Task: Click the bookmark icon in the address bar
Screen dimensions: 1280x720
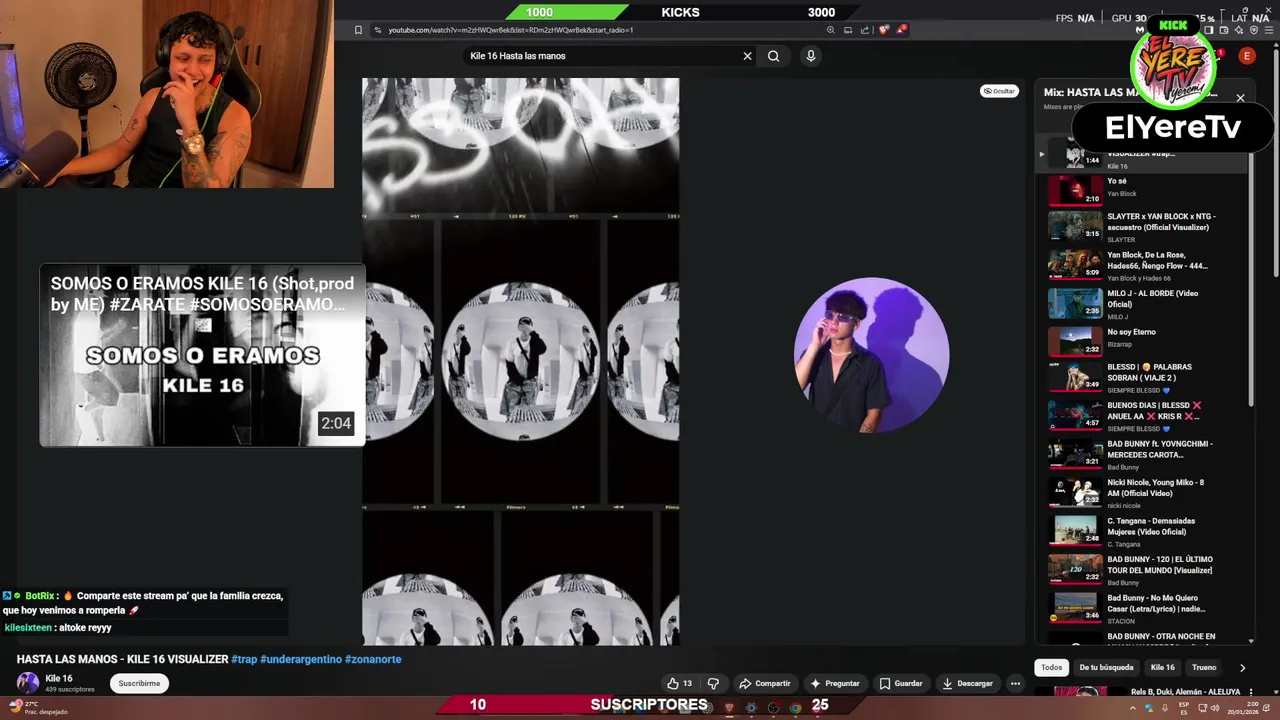Action: point(358,30)
